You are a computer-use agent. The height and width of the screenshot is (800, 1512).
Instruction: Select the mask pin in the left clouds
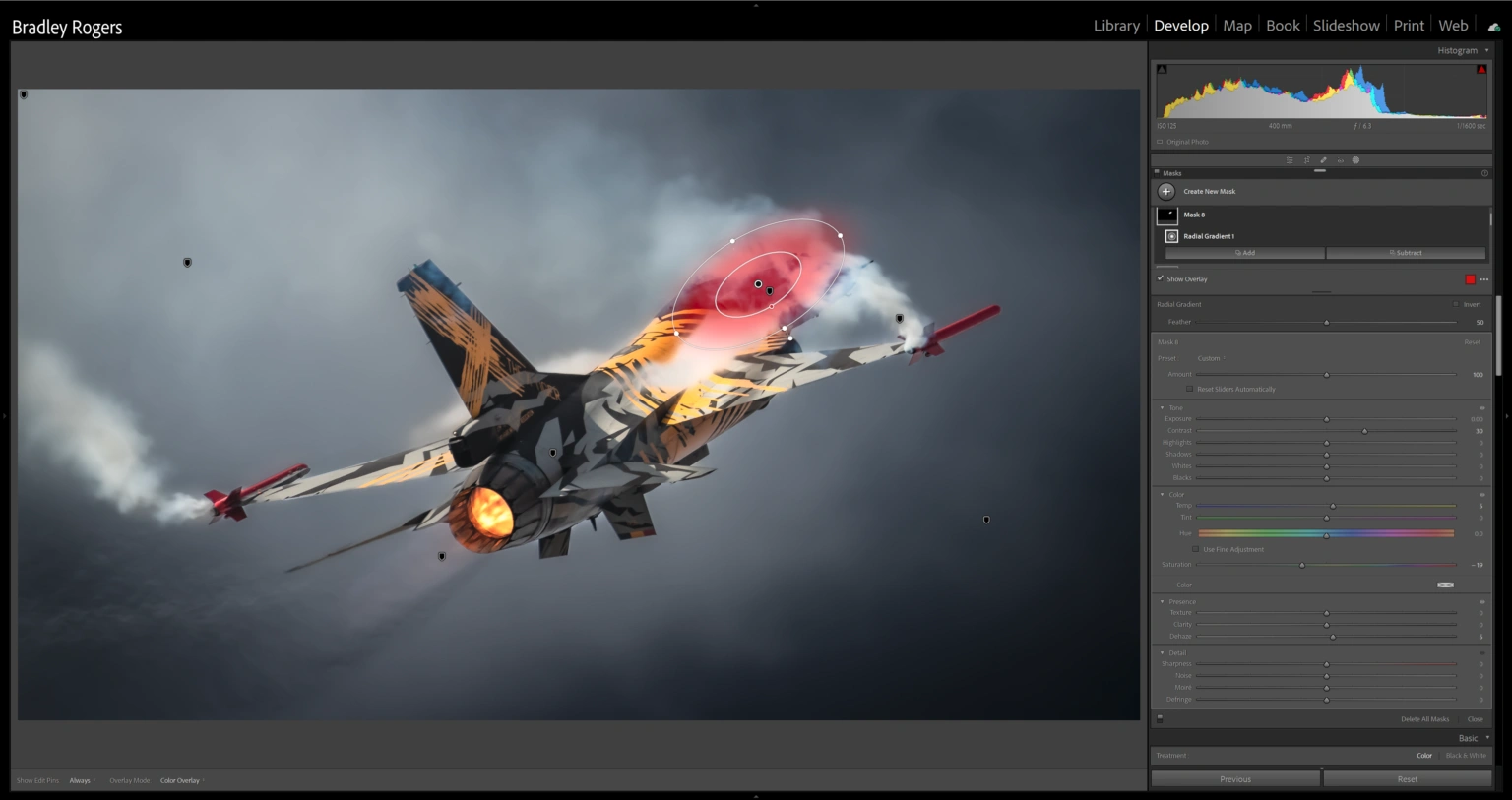tap(187, 263)
